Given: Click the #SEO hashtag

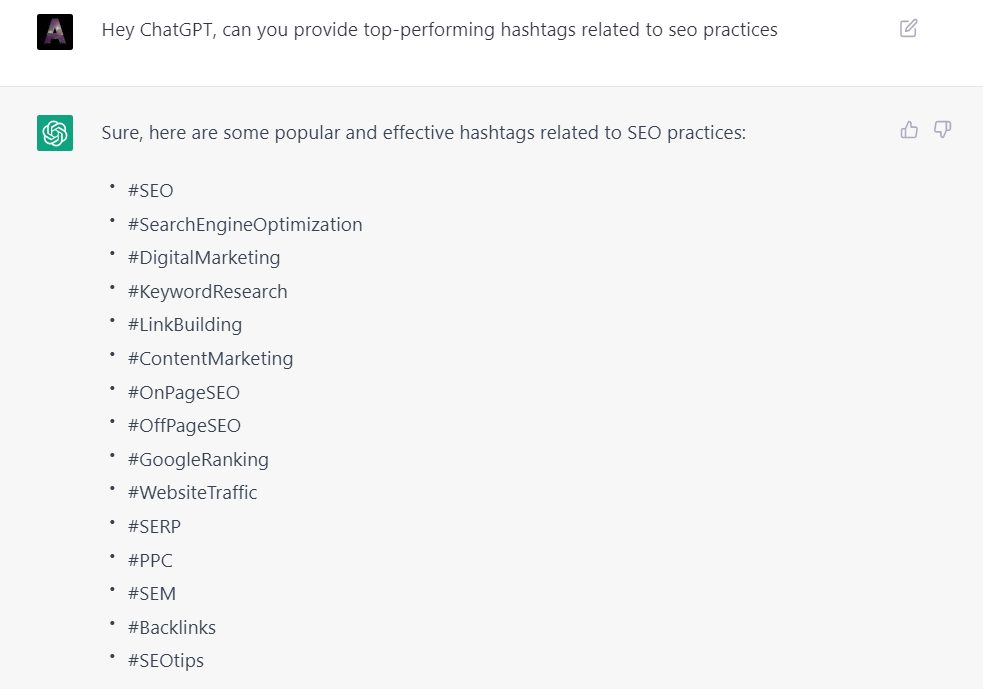Looking at the screenshot, I should (151, 191).
